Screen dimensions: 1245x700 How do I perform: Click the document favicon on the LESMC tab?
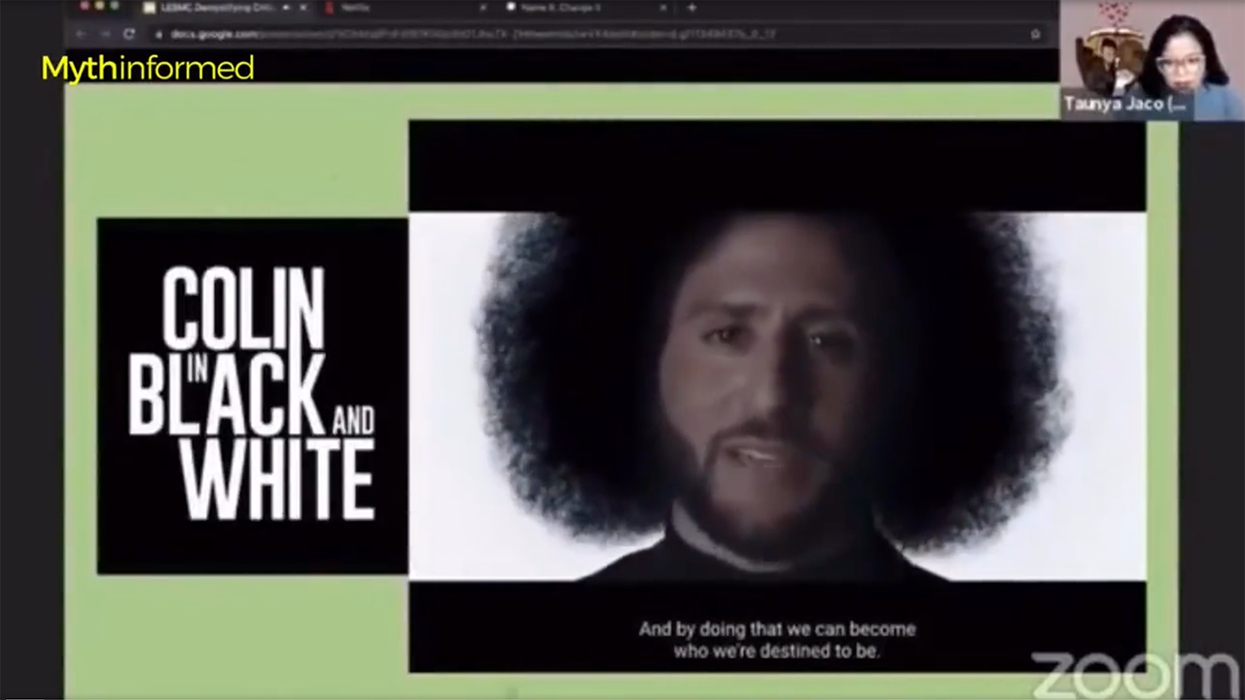(x=147, y=7)
